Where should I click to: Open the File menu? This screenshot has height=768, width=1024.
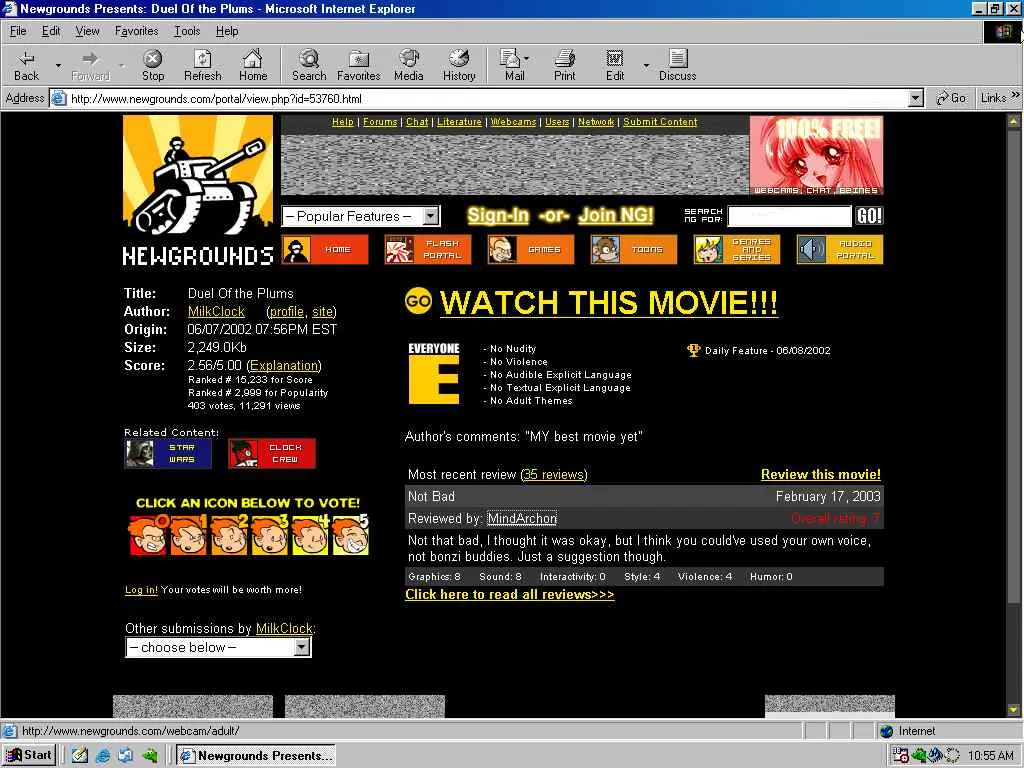coord(18,31)
